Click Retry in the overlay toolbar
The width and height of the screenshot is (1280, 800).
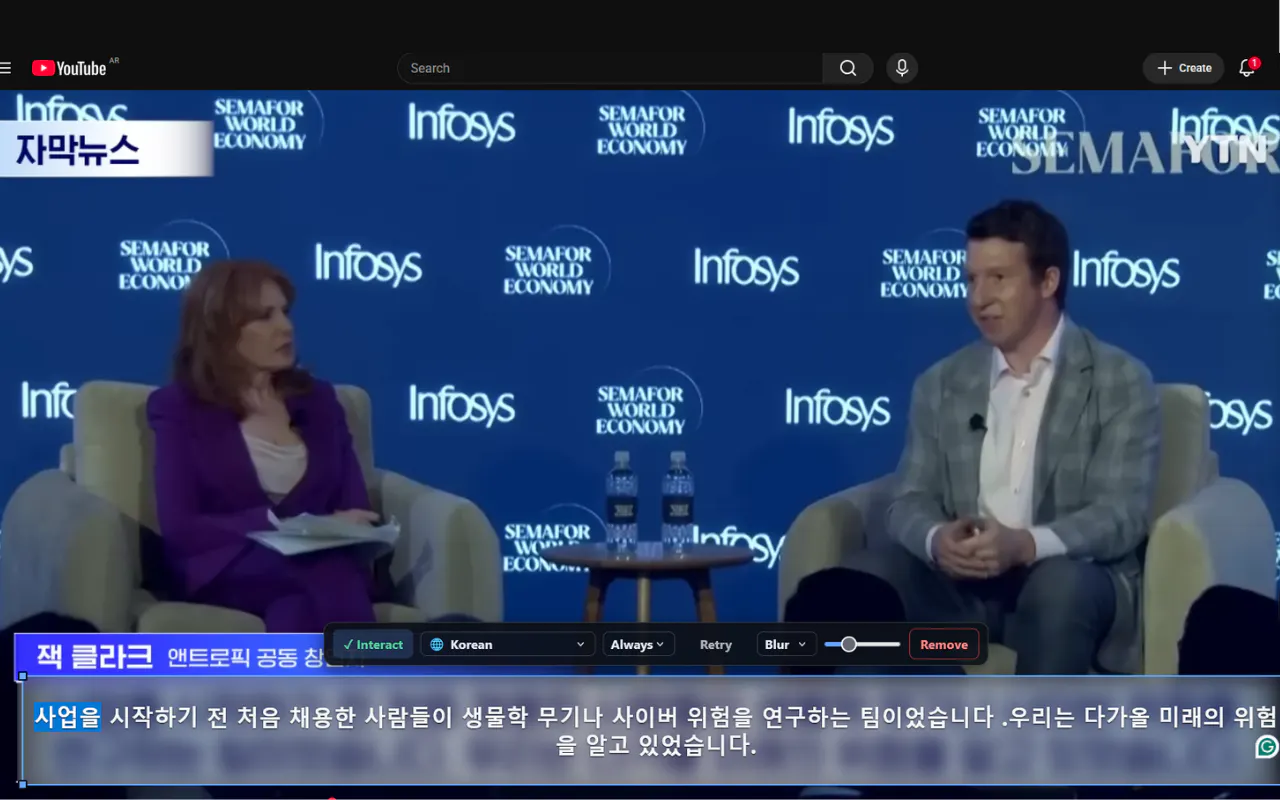point(716,645)
